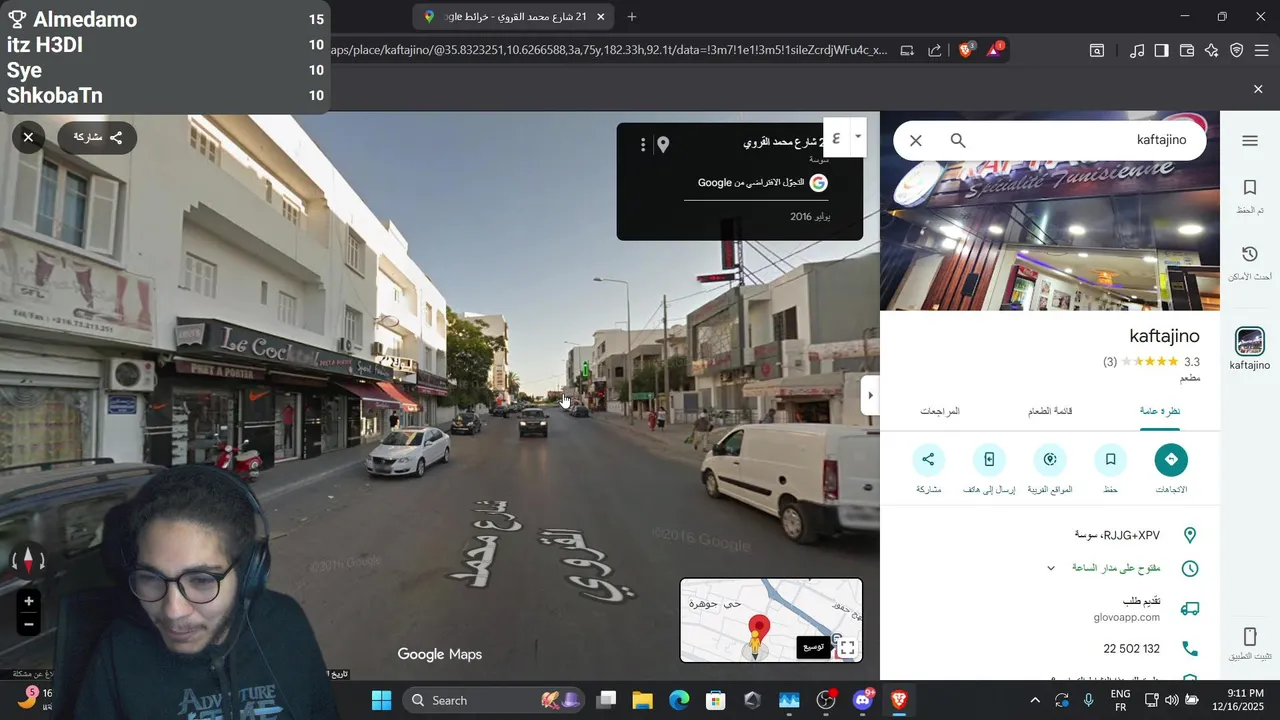The width and height of the screenshot is (1280, 720).
Task: Click the Brave Rewards triangle icon
Action: (995, 50)
